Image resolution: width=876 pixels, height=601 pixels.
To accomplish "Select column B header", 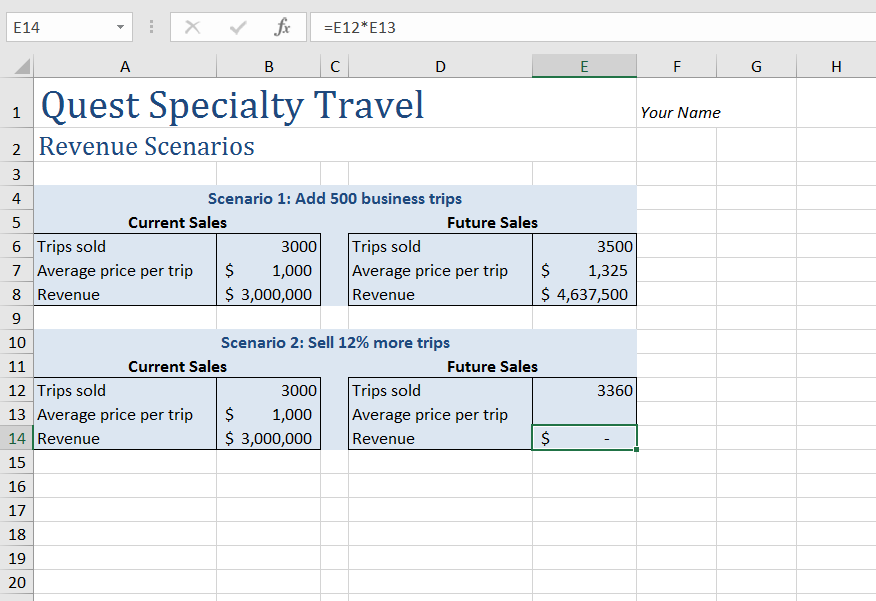I will pyautogui.click(x=269, y=66).
